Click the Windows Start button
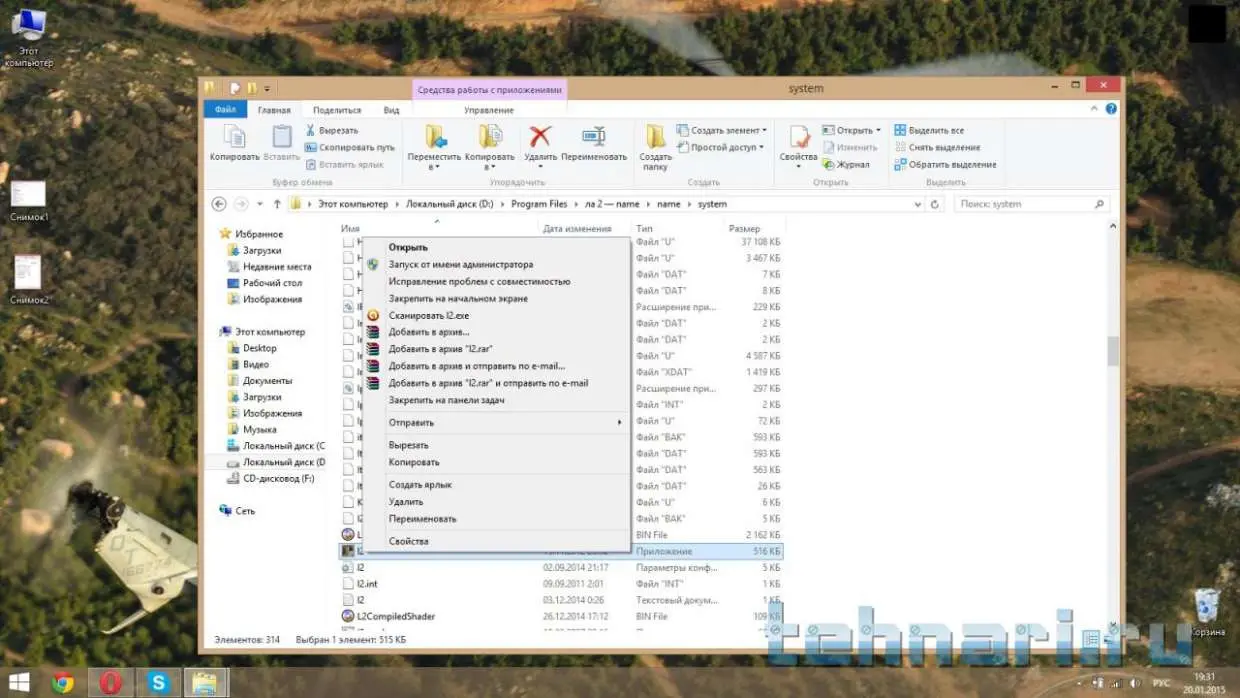This screenshot has height=698, width=1240. (20, 683)
